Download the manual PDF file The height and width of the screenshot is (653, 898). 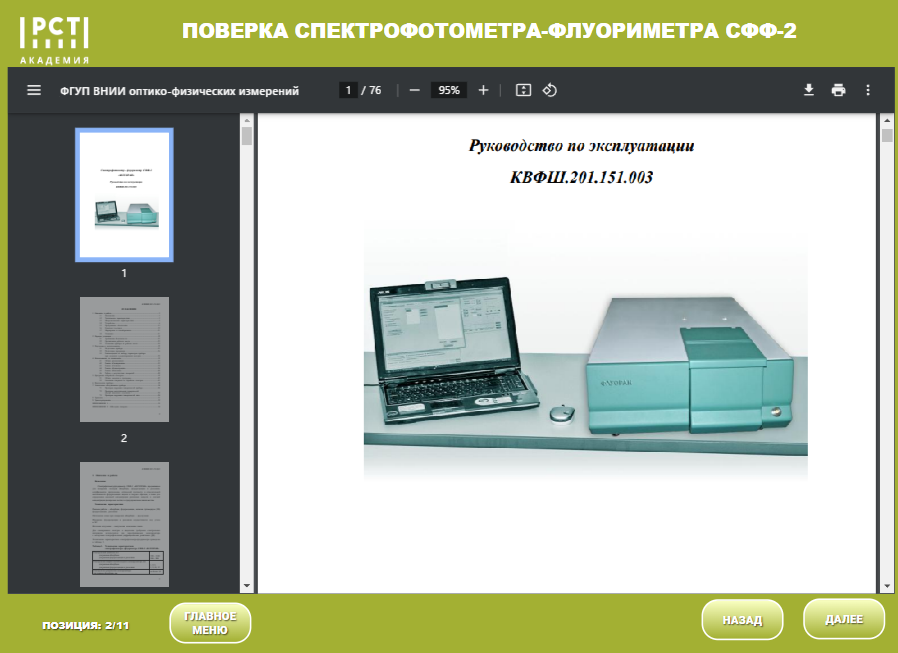click(x=808, y=89)
